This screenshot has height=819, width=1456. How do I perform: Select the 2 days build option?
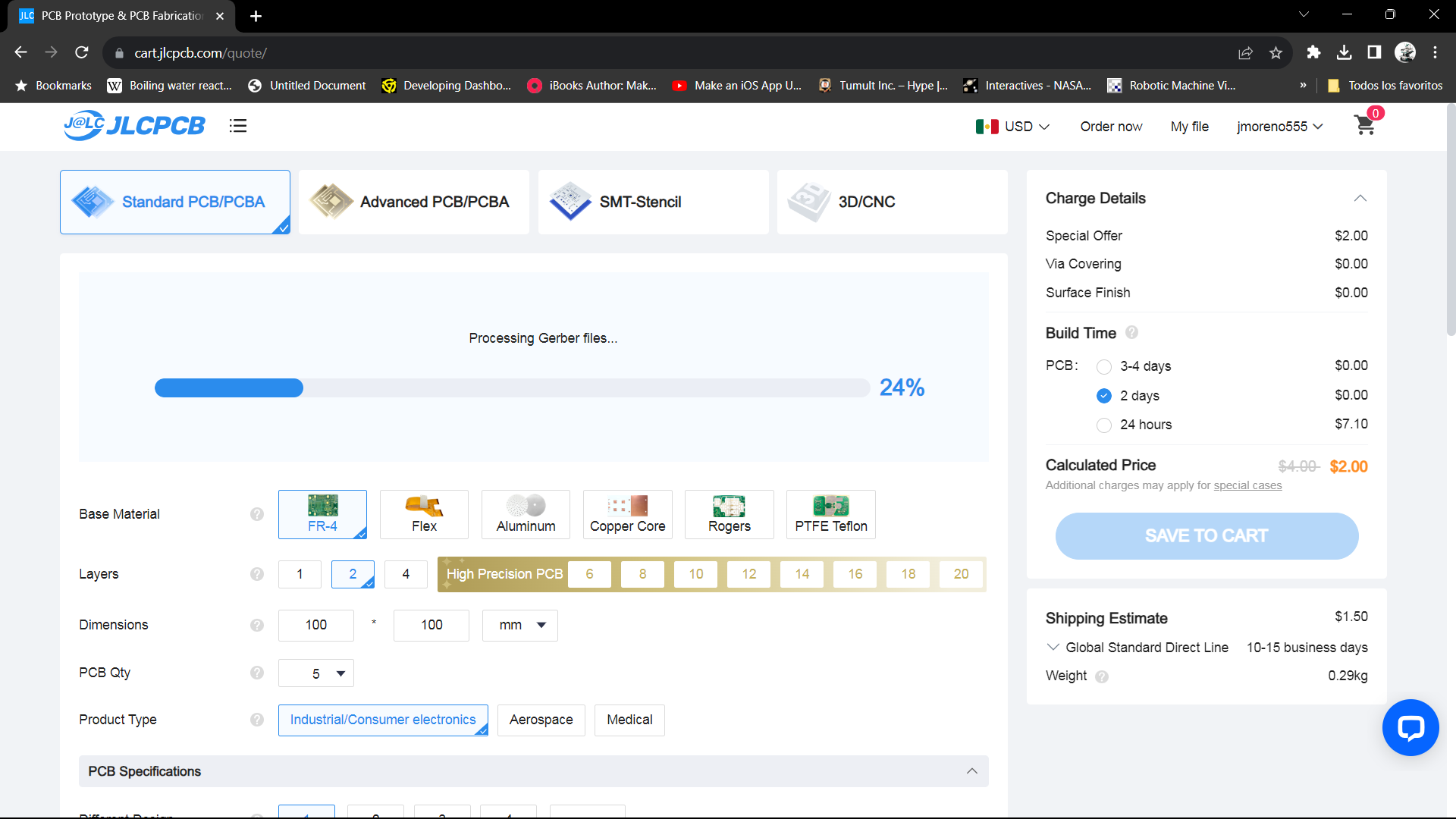1104,396
